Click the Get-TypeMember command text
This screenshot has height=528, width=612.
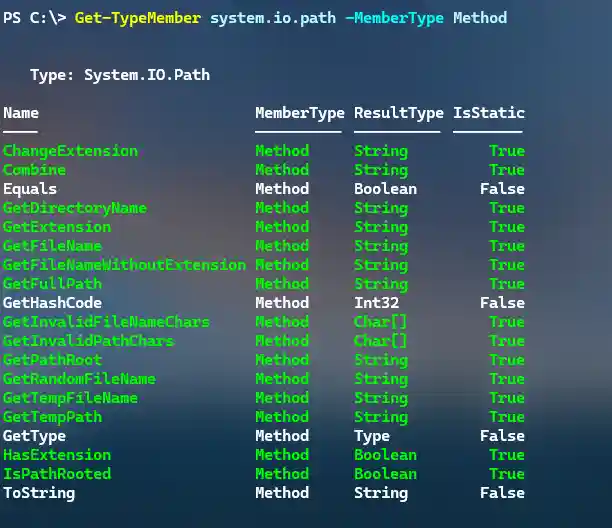138,18
